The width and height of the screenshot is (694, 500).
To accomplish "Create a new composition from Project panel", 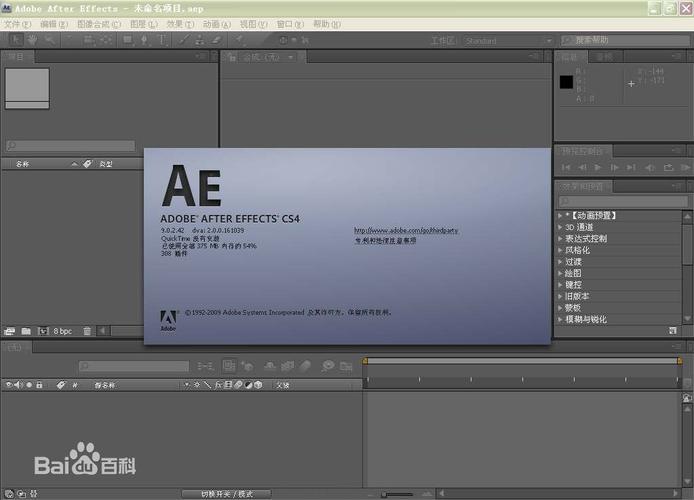I will tap(43, 331).
